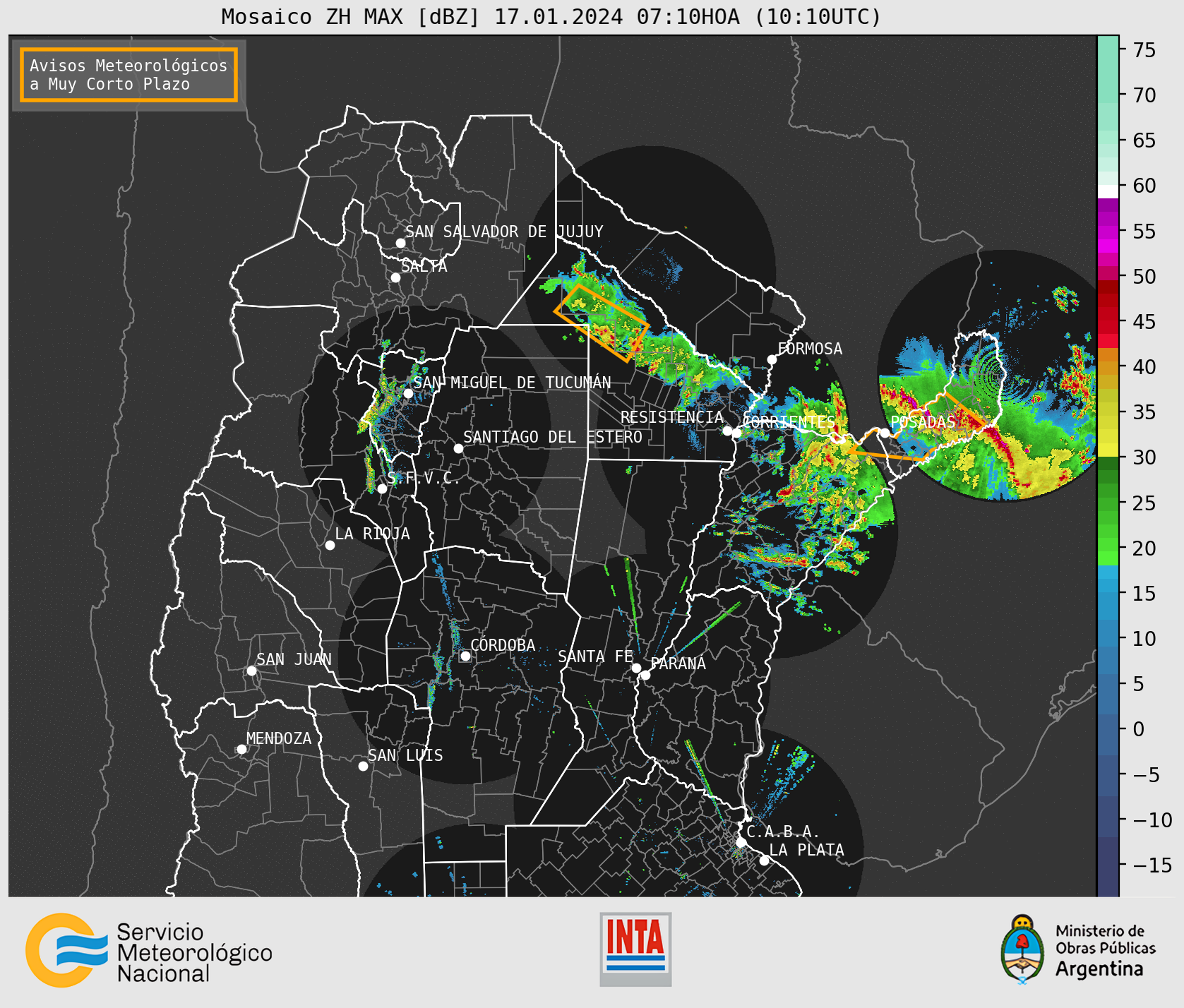Click the 45 dBZ red color band
This screenshot has width=1184, height=1008.
point(1108,321)
